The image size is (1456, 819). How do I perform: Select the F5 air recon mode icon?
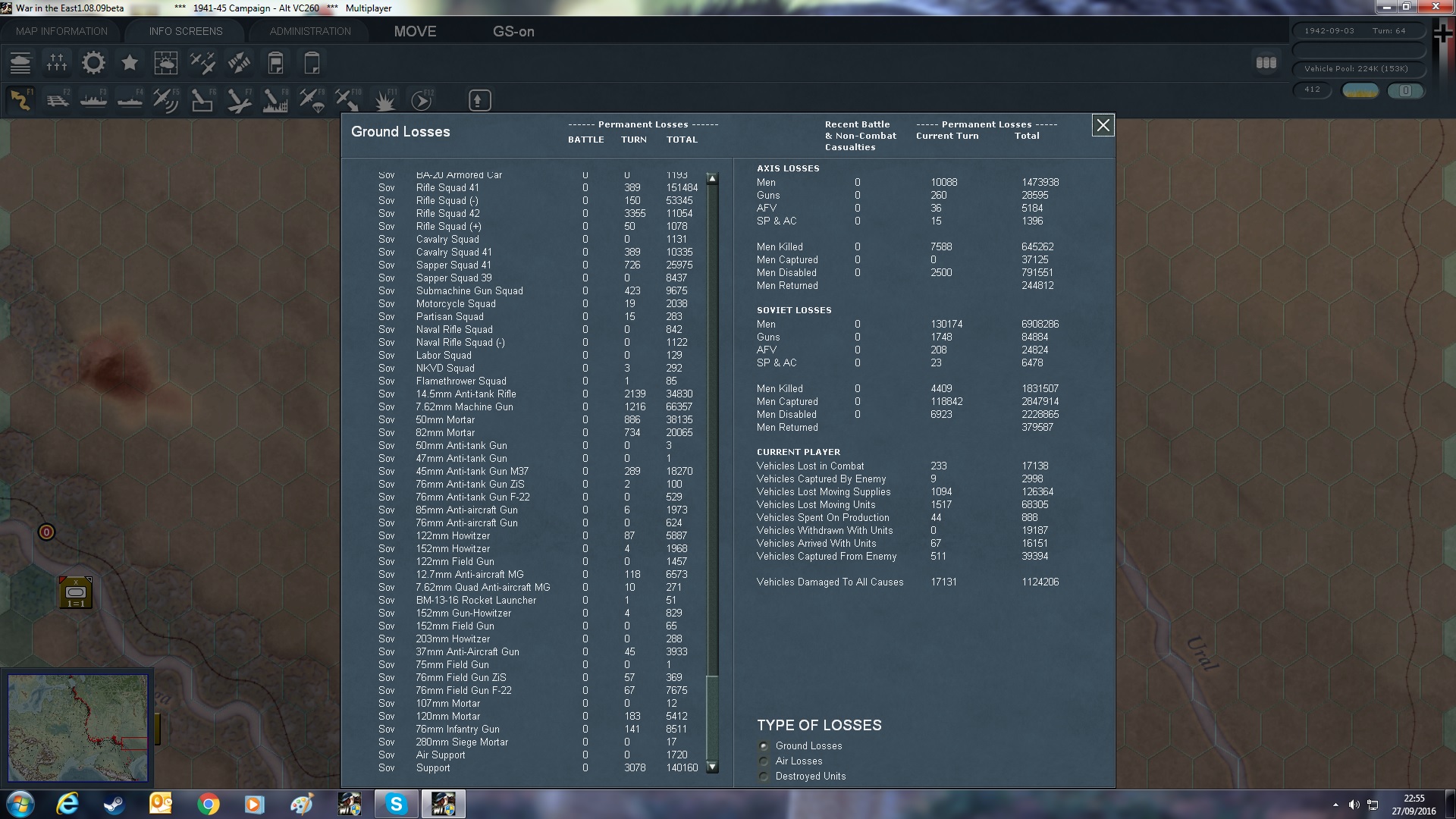tap(166, 100)
